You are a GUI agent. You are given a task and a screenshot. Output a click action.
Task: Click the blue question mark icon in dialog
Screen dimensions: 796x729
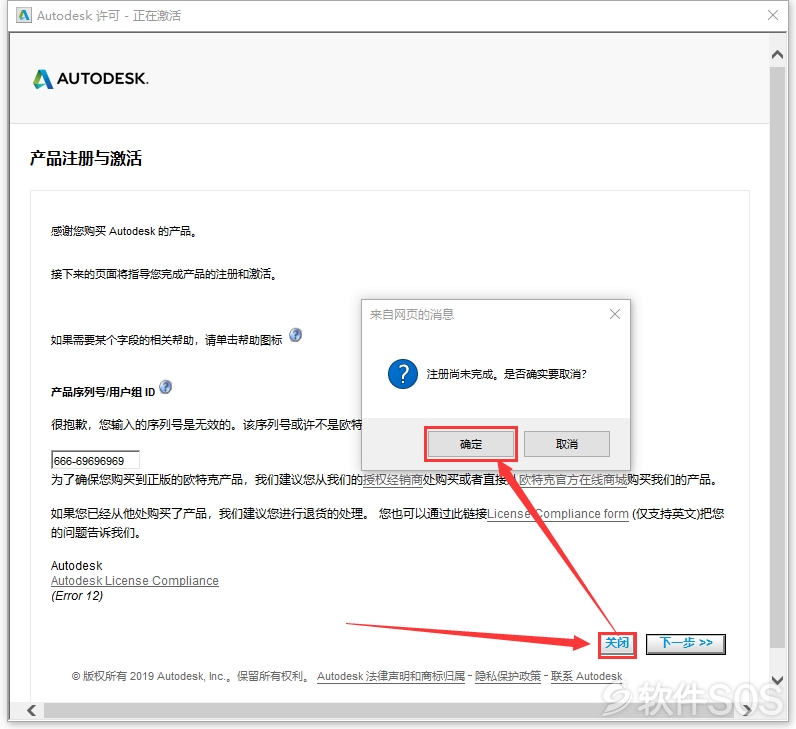point(403,374)
